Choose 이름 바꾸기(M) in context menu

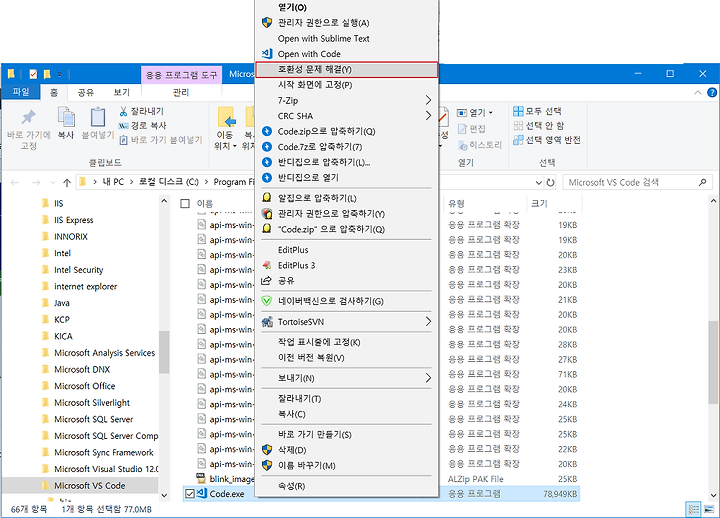346,466
